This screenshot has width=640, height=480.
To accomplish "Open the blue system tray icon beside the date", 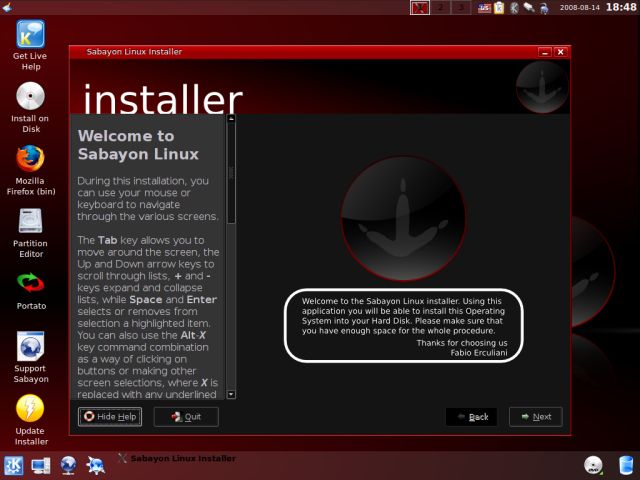I will (x=544, y=8).
